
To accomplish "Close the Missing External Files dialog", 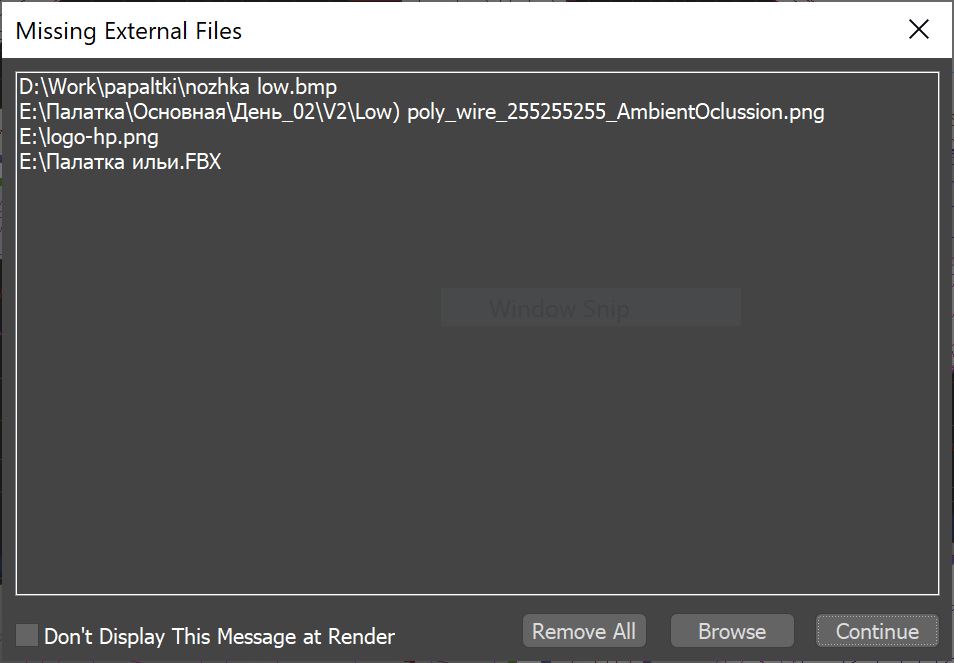I will (x=918, y=29).
